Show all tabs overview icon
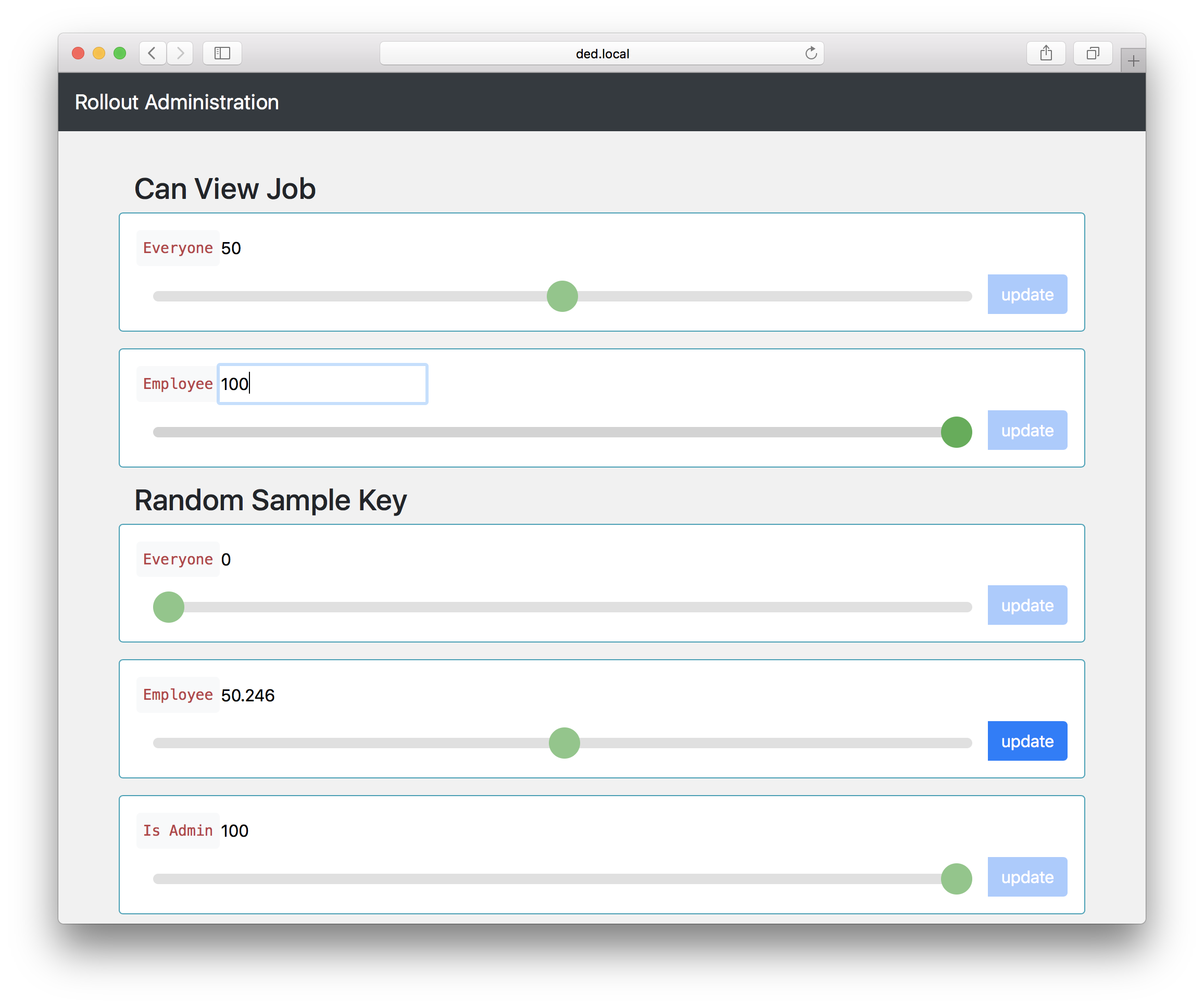This screenshot has height=1007, width=1204. pyautogui.click(x=1093, y=53)
